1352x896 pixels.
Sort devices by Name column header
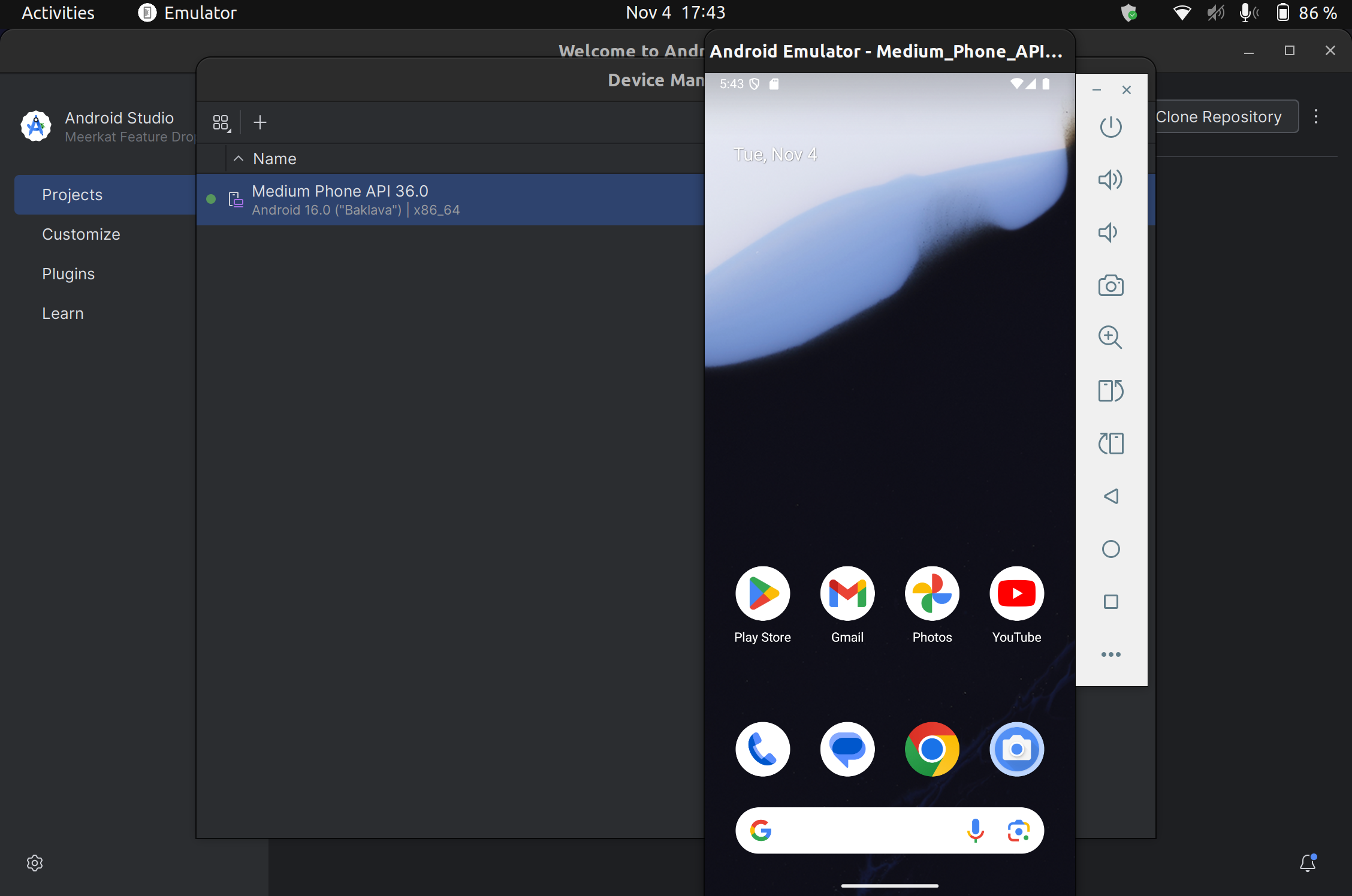tap(274, 159)
